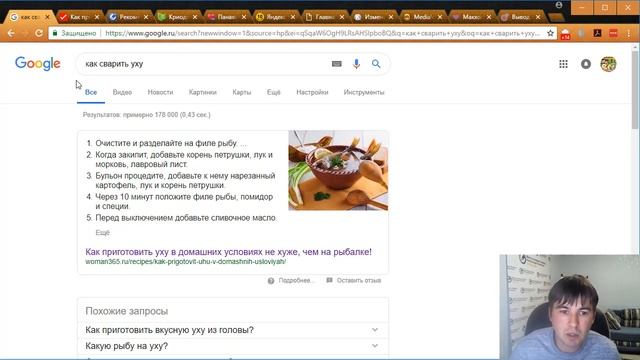Open the Google account avatar
Image resolution: width=640 pixels, height=360 pixels.
[608, 64]
